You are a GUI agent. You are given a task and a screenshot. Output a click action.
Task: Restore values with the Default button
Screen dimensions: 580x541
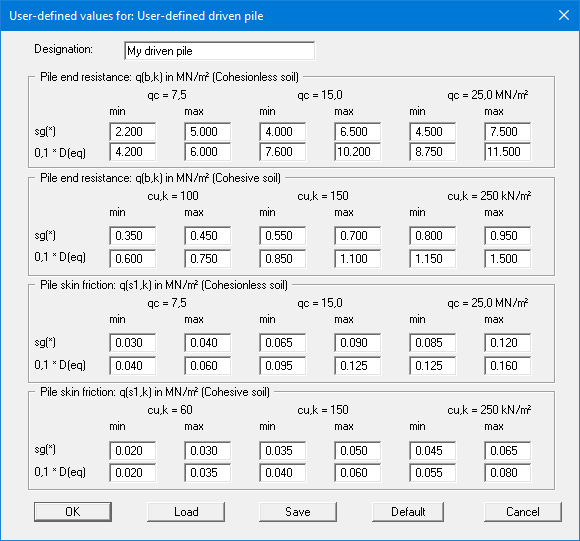point(408,512)
